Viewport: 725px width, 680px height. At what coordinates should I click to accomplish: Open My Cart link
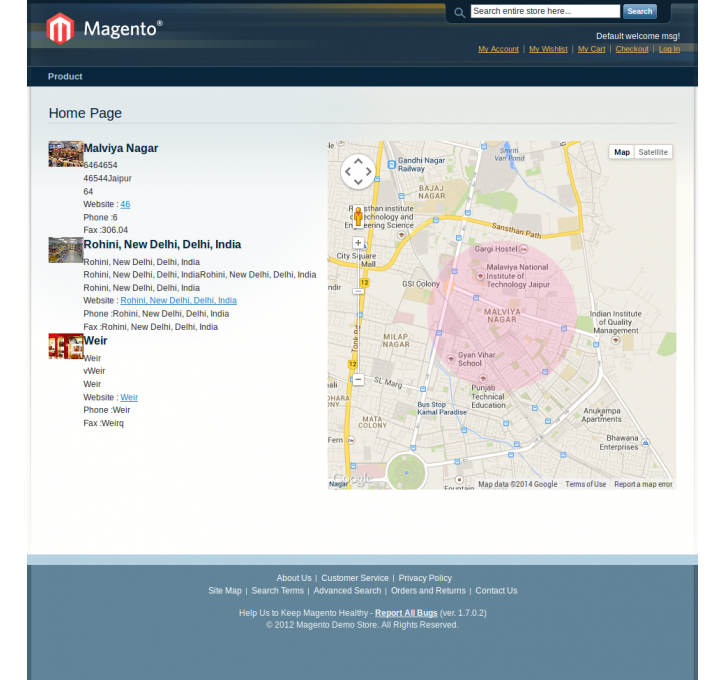click(591, 49)
